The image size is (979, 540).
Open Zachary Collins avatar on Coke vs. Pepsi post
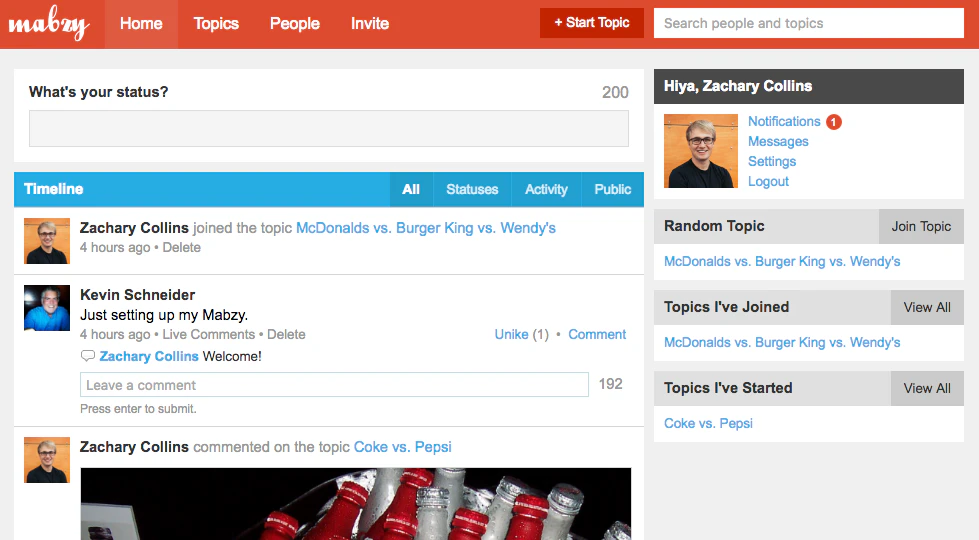(47, 460)
